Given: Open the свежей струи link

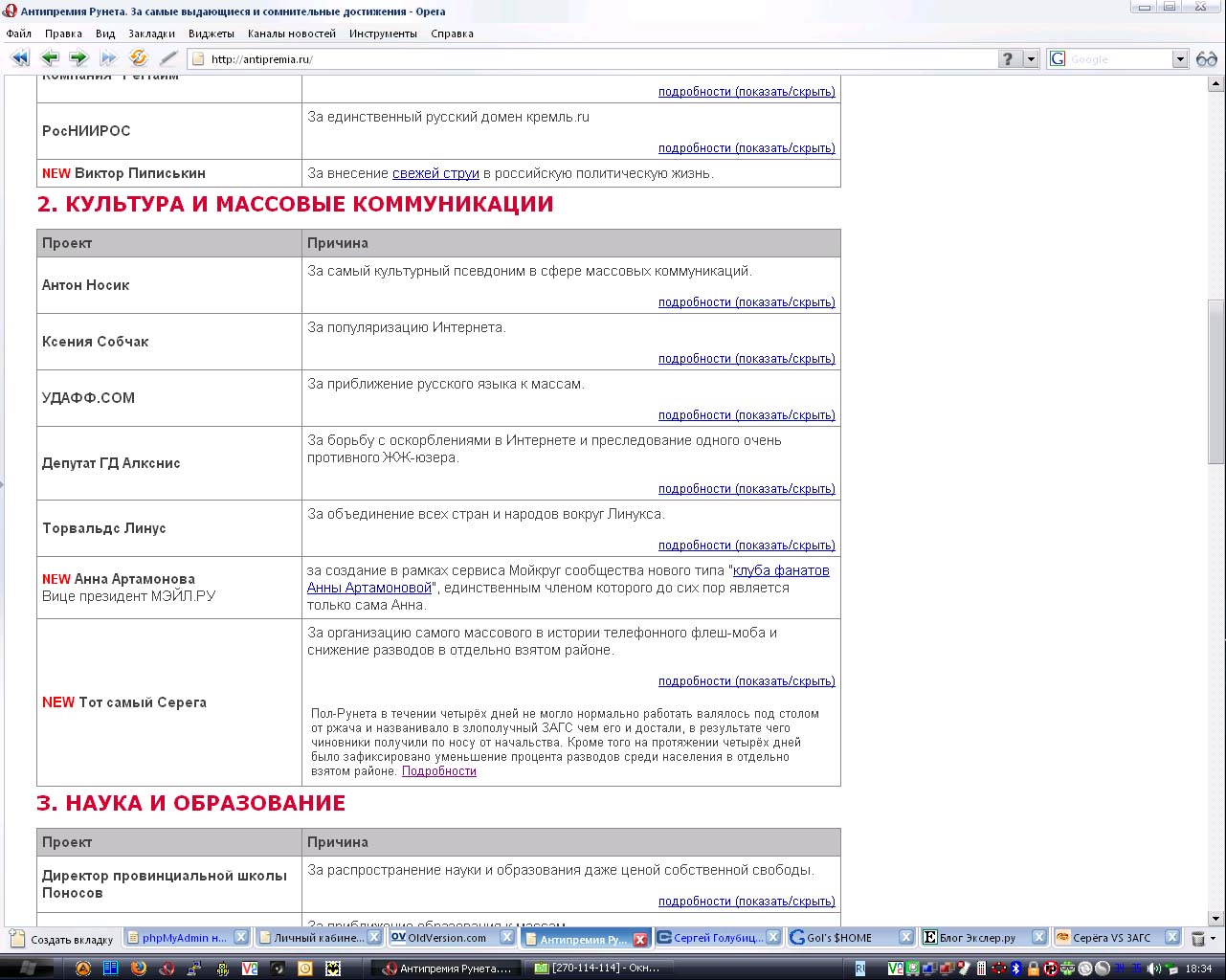Looking at the screenshot, I should [x=435, y=173].
